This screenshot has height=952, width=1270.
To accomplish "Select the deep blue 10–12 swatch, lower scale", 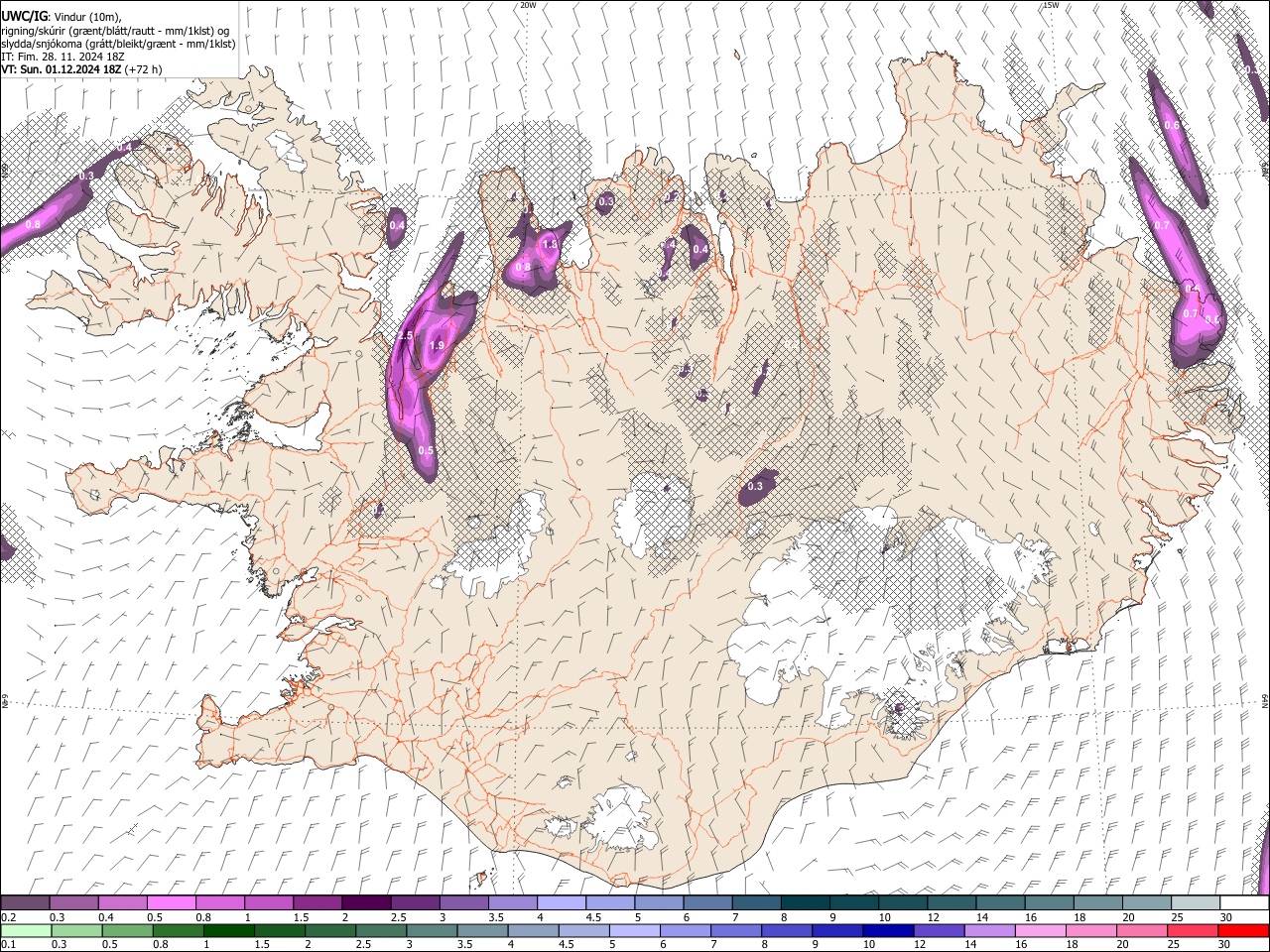I will point(888,930).
